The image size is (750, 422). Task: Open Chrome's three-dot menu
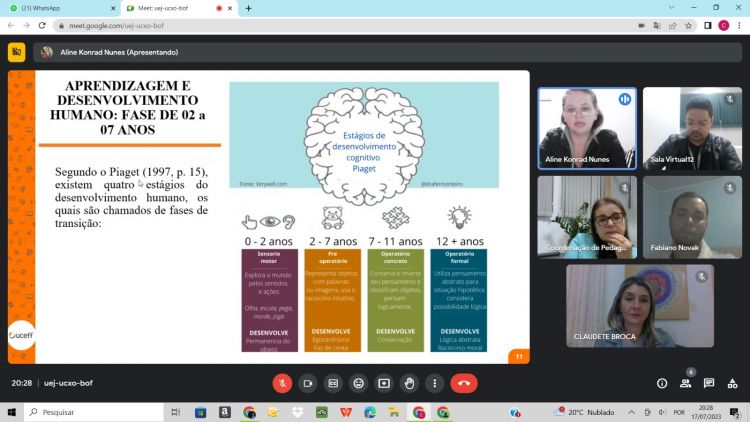click(x=739, y=26)
